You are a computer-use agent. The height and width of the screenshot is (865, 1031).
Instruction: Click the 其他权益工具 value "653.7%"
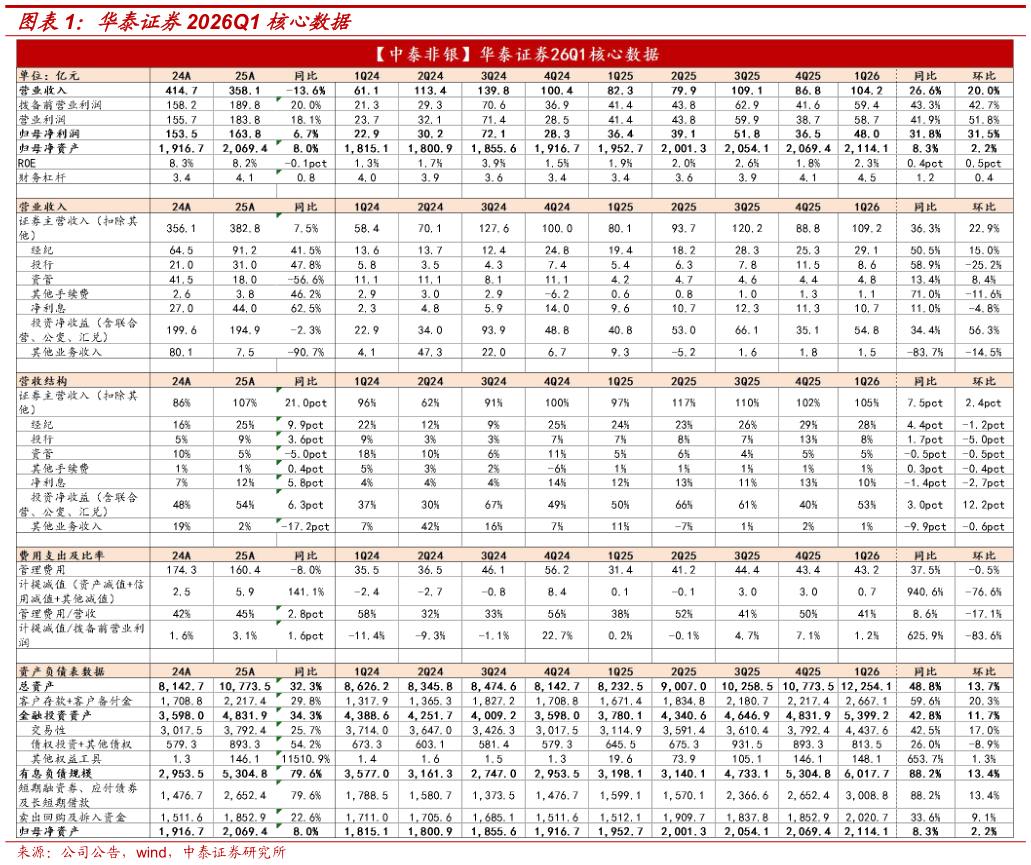925,759
